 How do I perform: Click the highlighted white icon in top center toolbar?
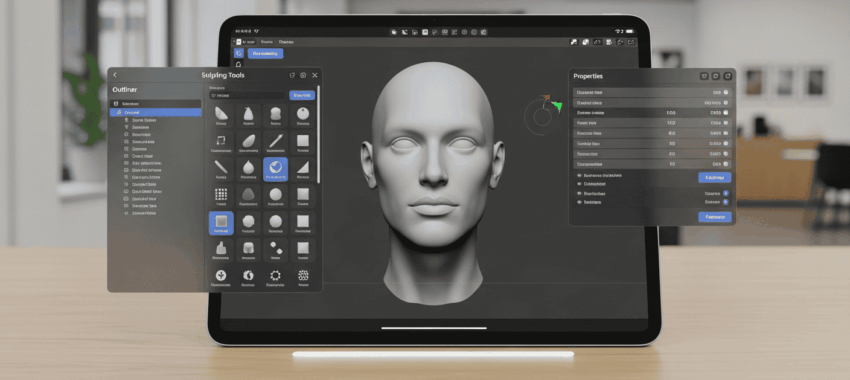point(426,32)
